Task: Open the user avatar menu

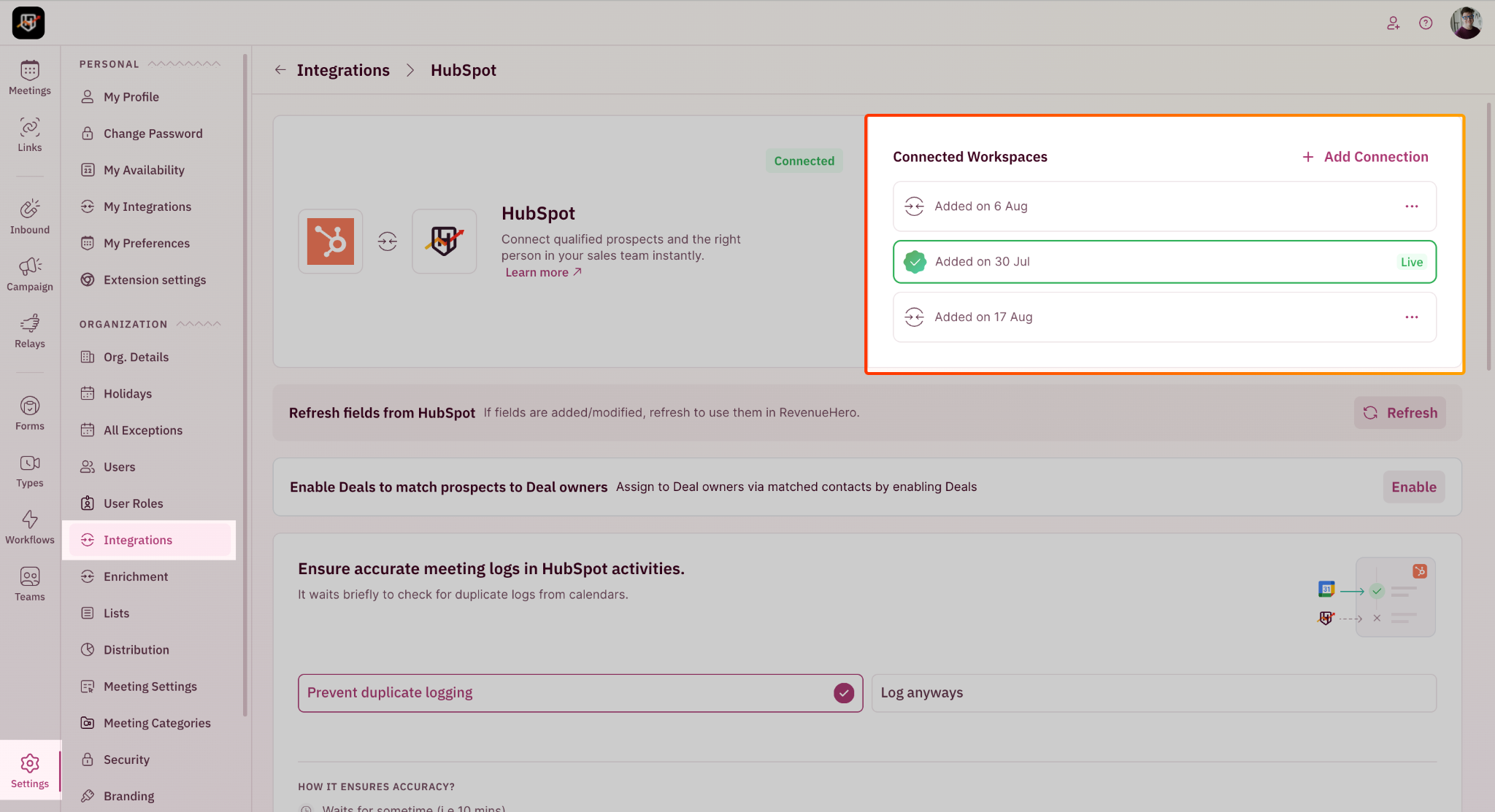Action: 1466,23
